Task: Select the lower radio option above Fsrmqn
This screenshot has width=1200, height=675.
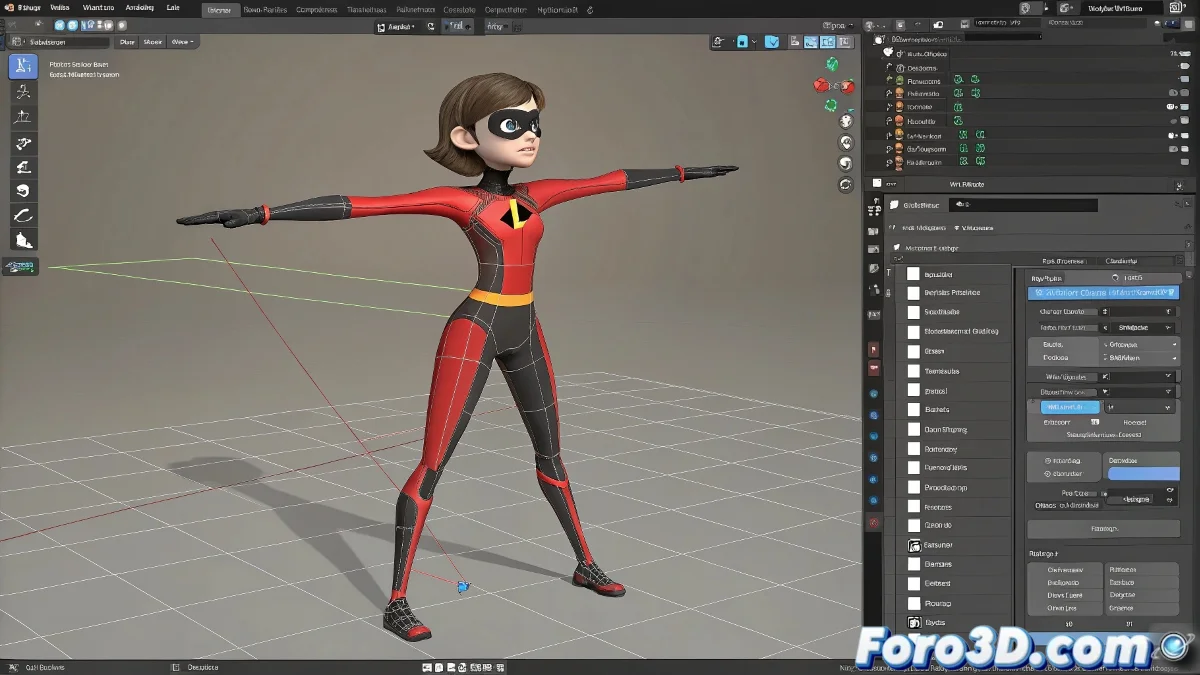Action: click(x=1048, y=473)
